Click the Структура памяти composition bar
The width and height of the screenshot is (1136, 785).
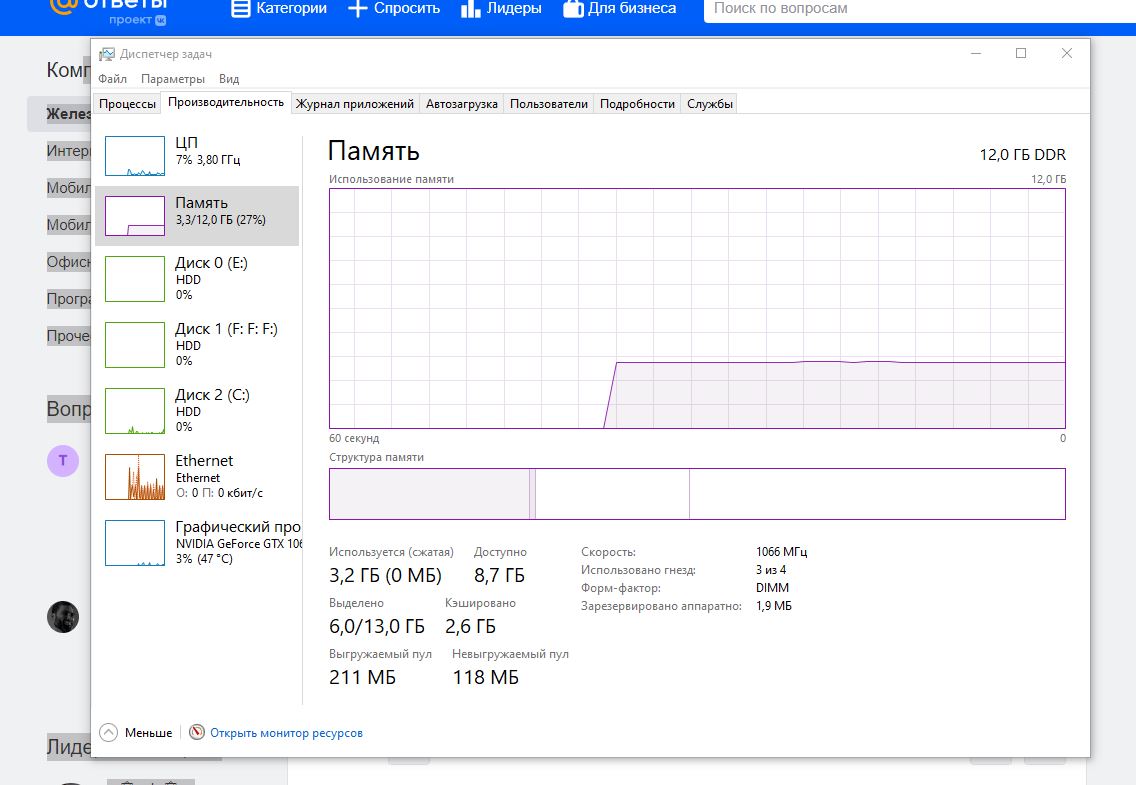click(x=697, y=494)
